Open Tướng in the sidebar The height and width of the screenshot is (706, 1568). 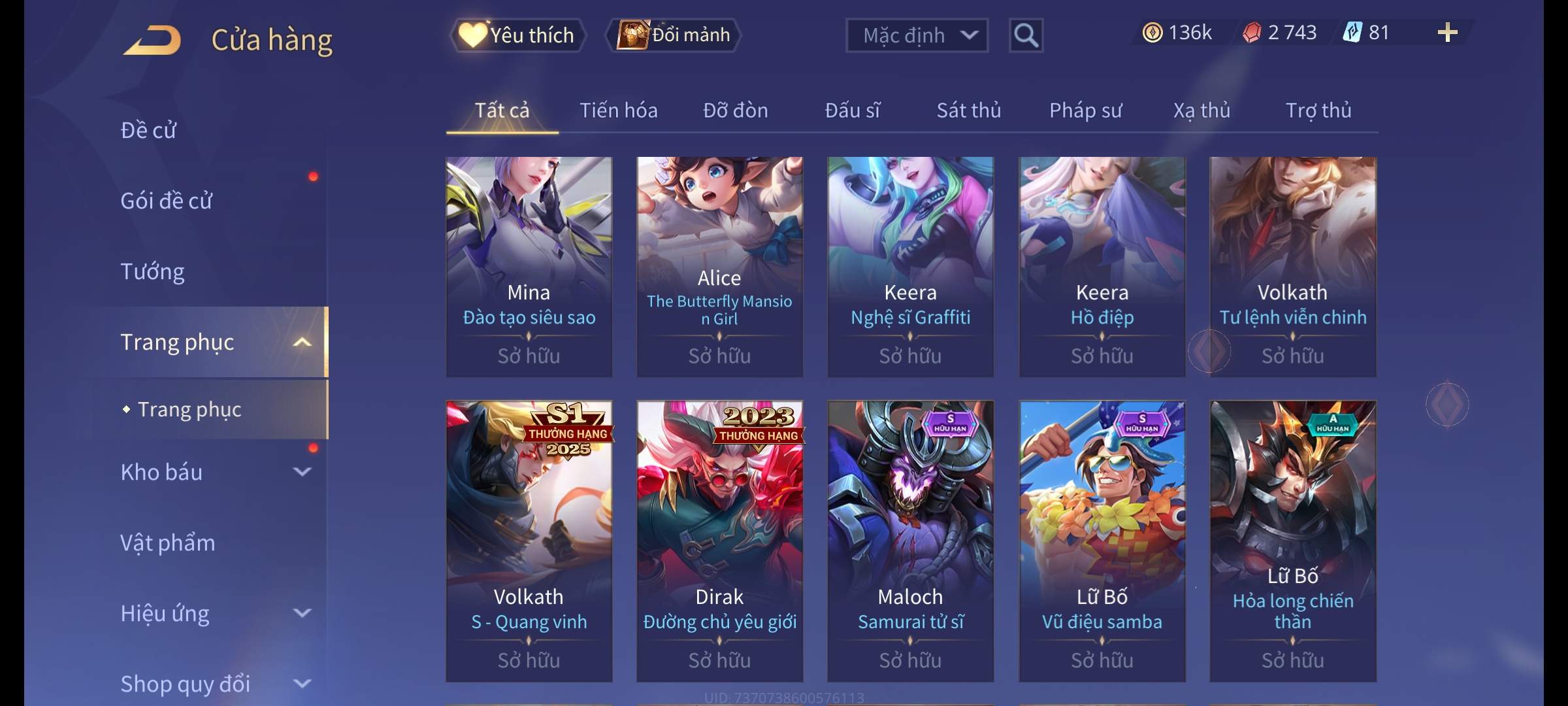(152, 271)
